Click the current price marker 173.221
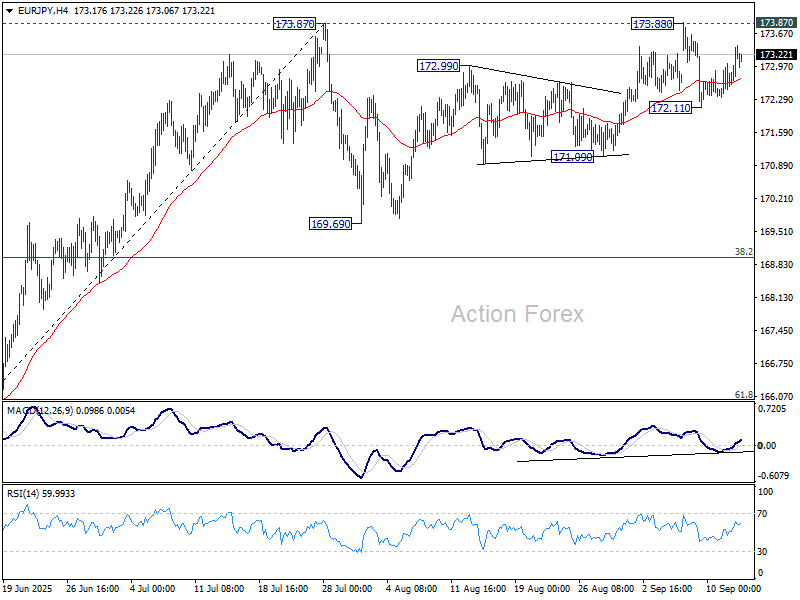Viewport: 800px width, 600px height. tap(776, 54)
